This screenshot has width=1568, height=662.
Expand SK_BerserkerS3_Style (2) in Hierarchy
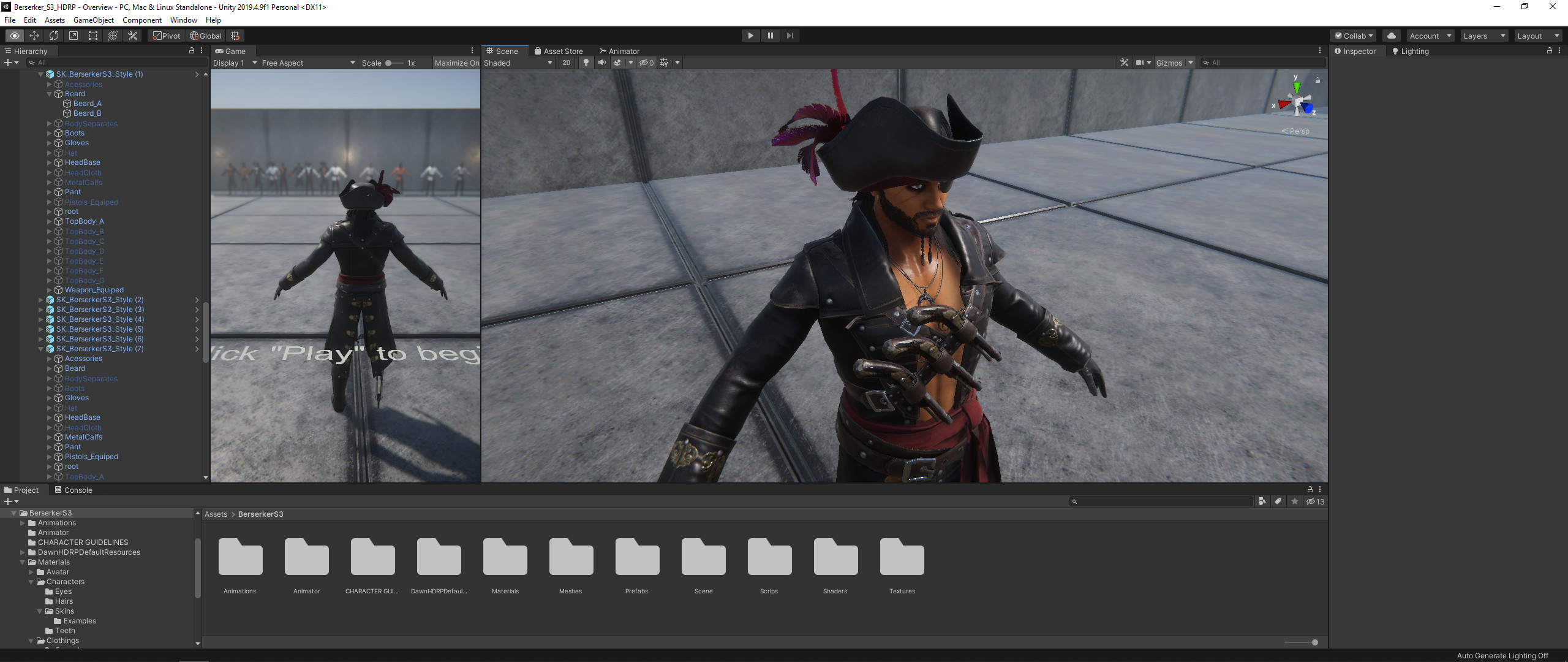tap(40, 300)
